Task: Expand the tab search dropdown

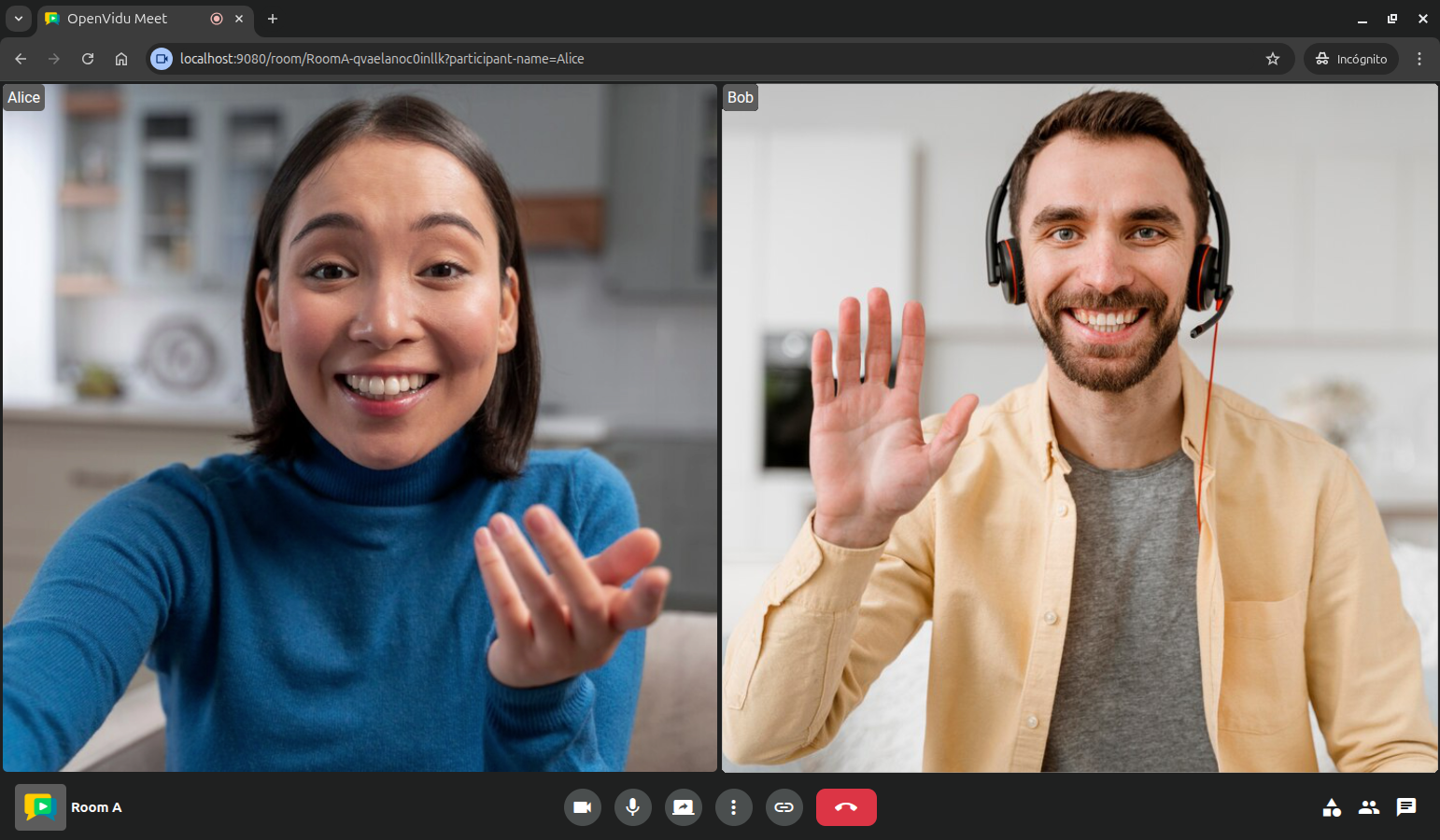Action: 18,19
